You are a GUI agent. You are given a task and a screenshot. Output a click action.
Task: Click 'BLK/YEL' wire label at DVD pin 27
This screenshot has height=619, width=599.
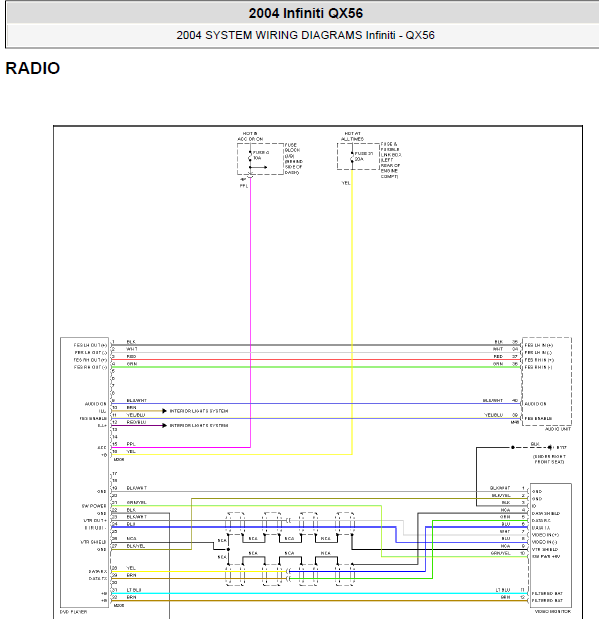pos(135,546)
